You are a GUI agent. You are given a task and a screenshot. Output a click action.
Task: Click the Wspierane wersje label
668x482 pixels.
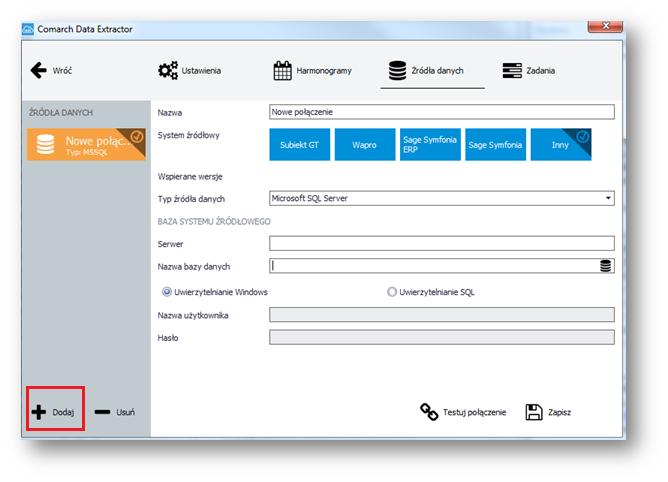coord(190,176)
